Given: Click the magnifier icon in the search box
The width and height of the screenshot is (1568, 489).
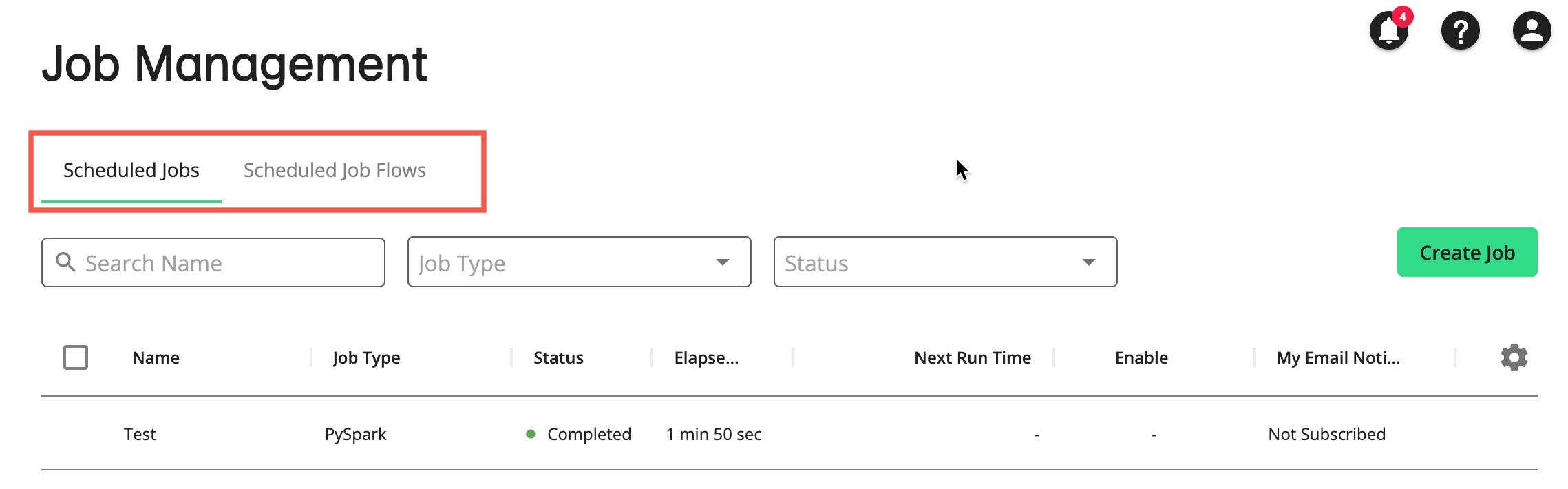Looking at the screenshot, I should [65, 262].
